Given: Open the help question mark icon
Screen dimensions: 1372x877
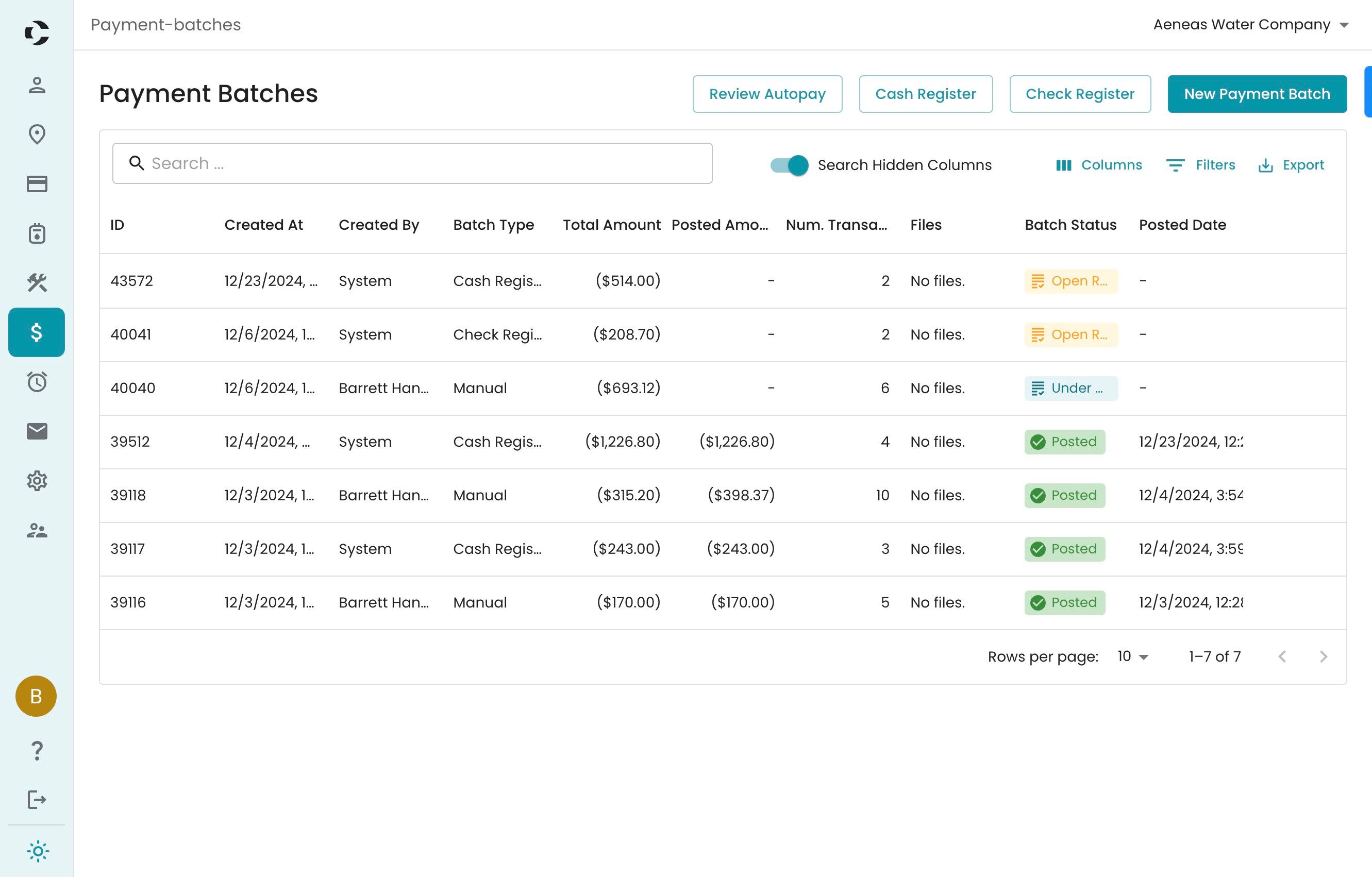Looking at the screenshot, I should (x=37, y=751).
